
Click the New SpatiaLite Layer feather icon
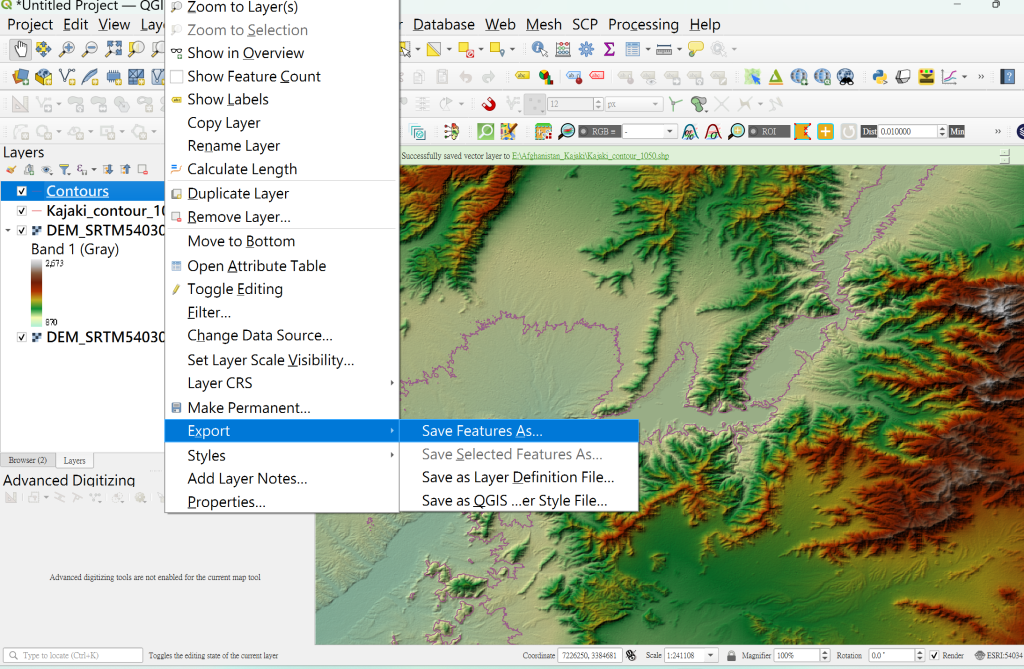tap(90, 77)
